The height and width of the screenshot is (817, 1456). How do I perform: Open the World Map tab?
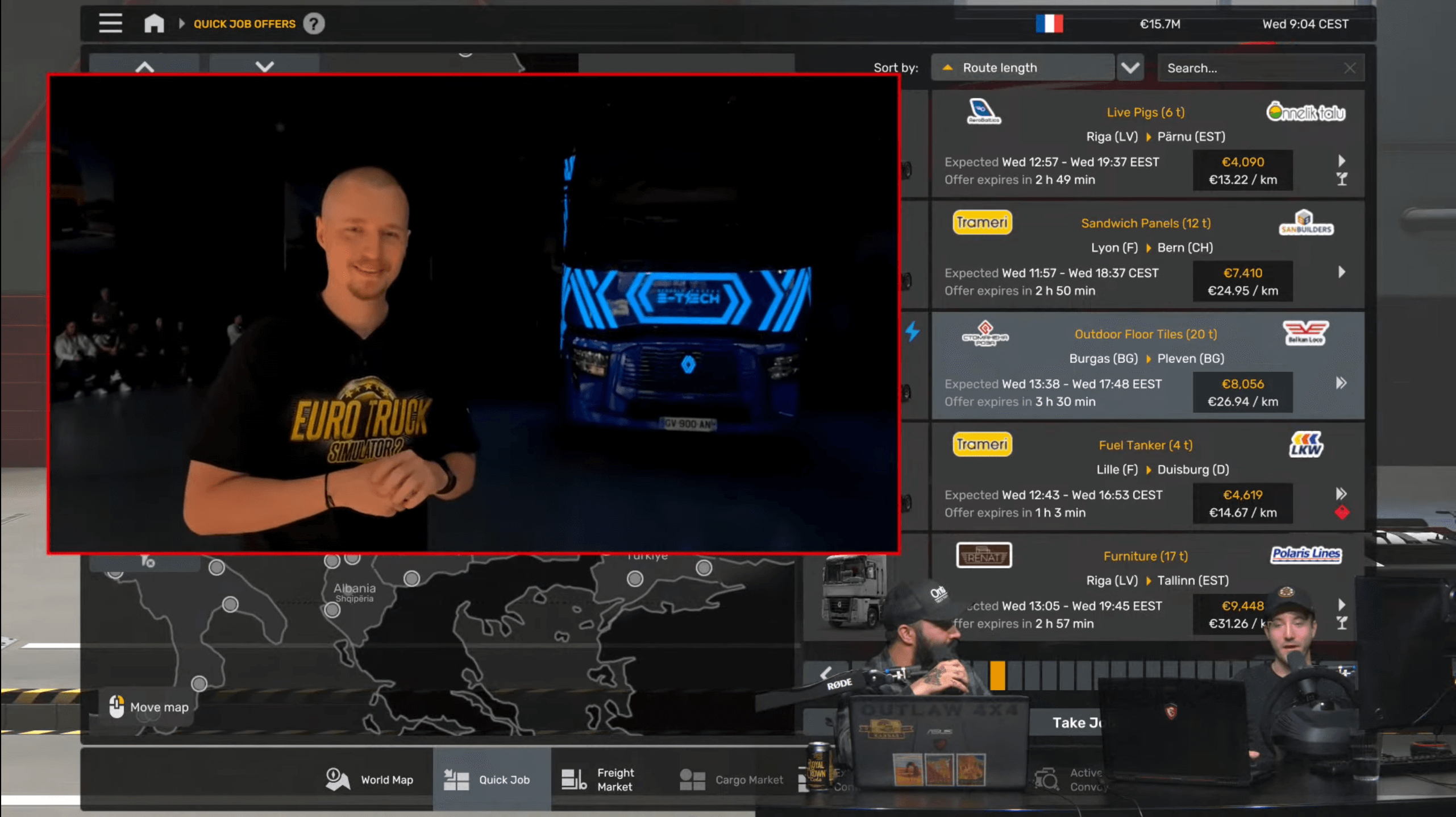(x=369, y=779)
